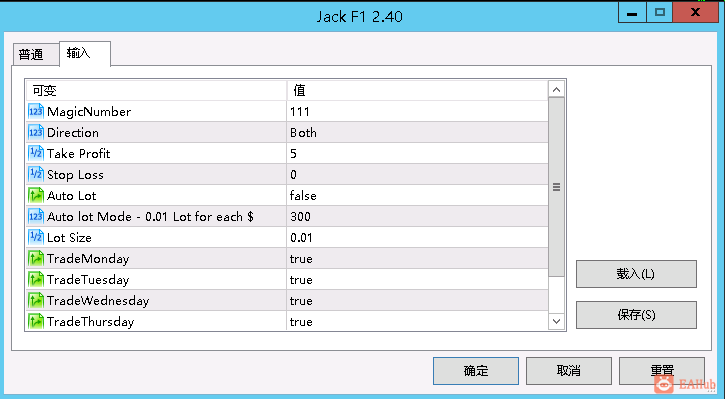Image resolution: width=725 pixels, height=399 pixels.
Task: Click the Take Profit double type icon
Action: coord(36,153)
